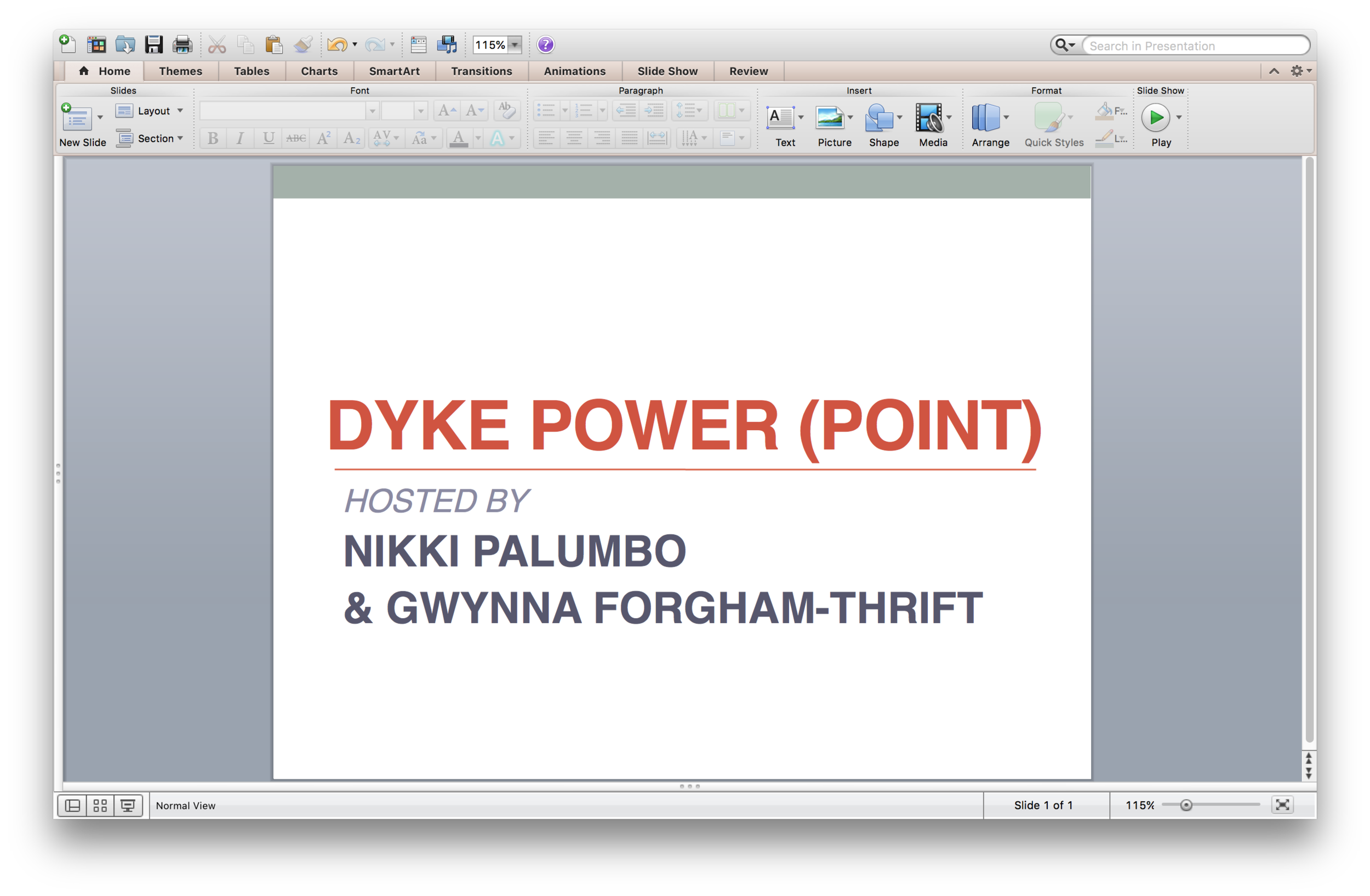
Task: Align text left
Action: click(546, 138)
